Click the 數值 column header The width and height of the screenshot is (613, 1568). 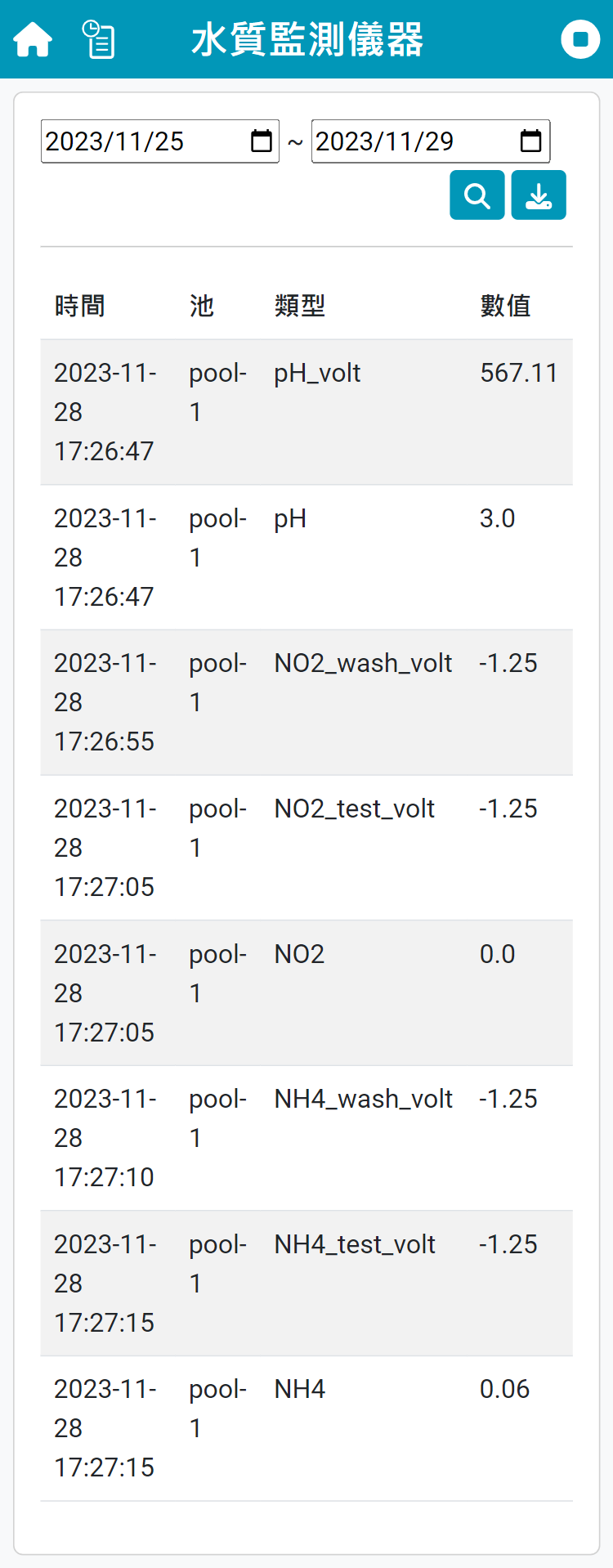505,306
